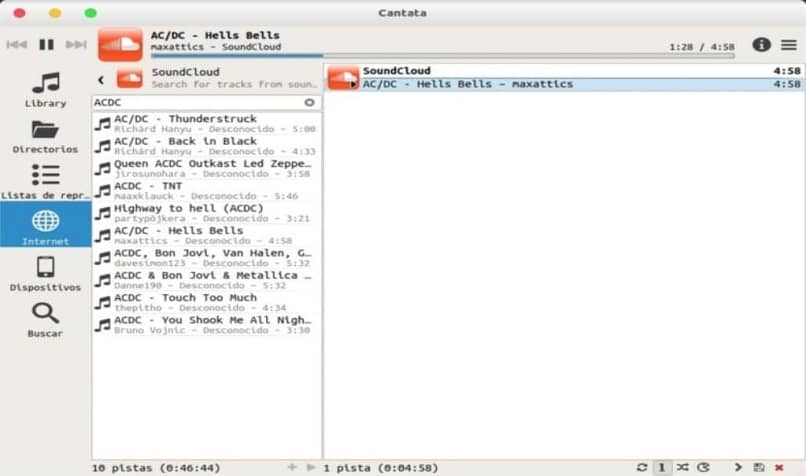806x476 pixels.
Task: Click SoundCloud cover in the play queue
Action: click(x=343, y=78)
